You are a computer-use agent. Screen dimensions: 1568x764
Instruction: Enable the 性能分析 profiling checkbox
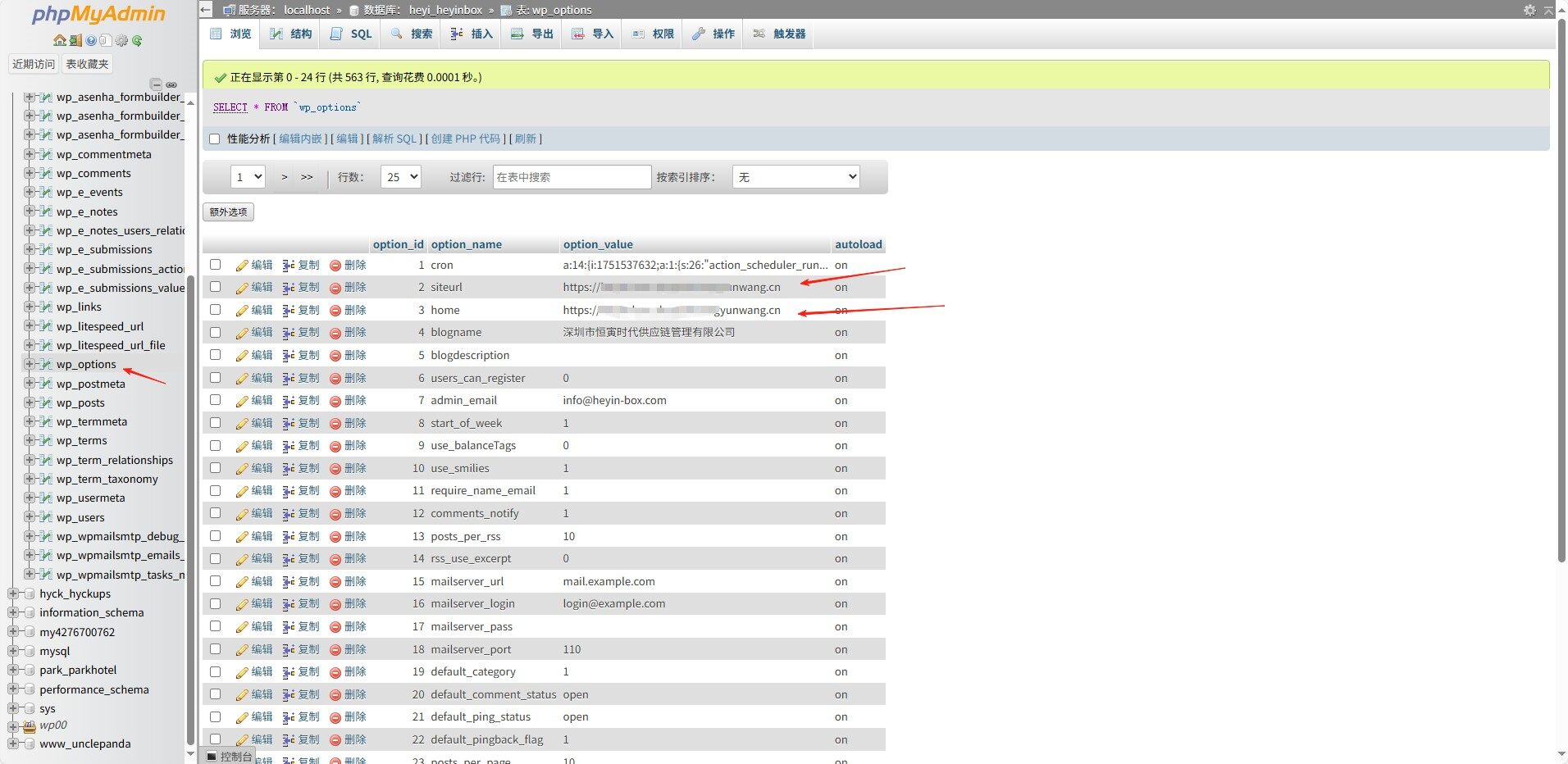(x=215, y=139)
